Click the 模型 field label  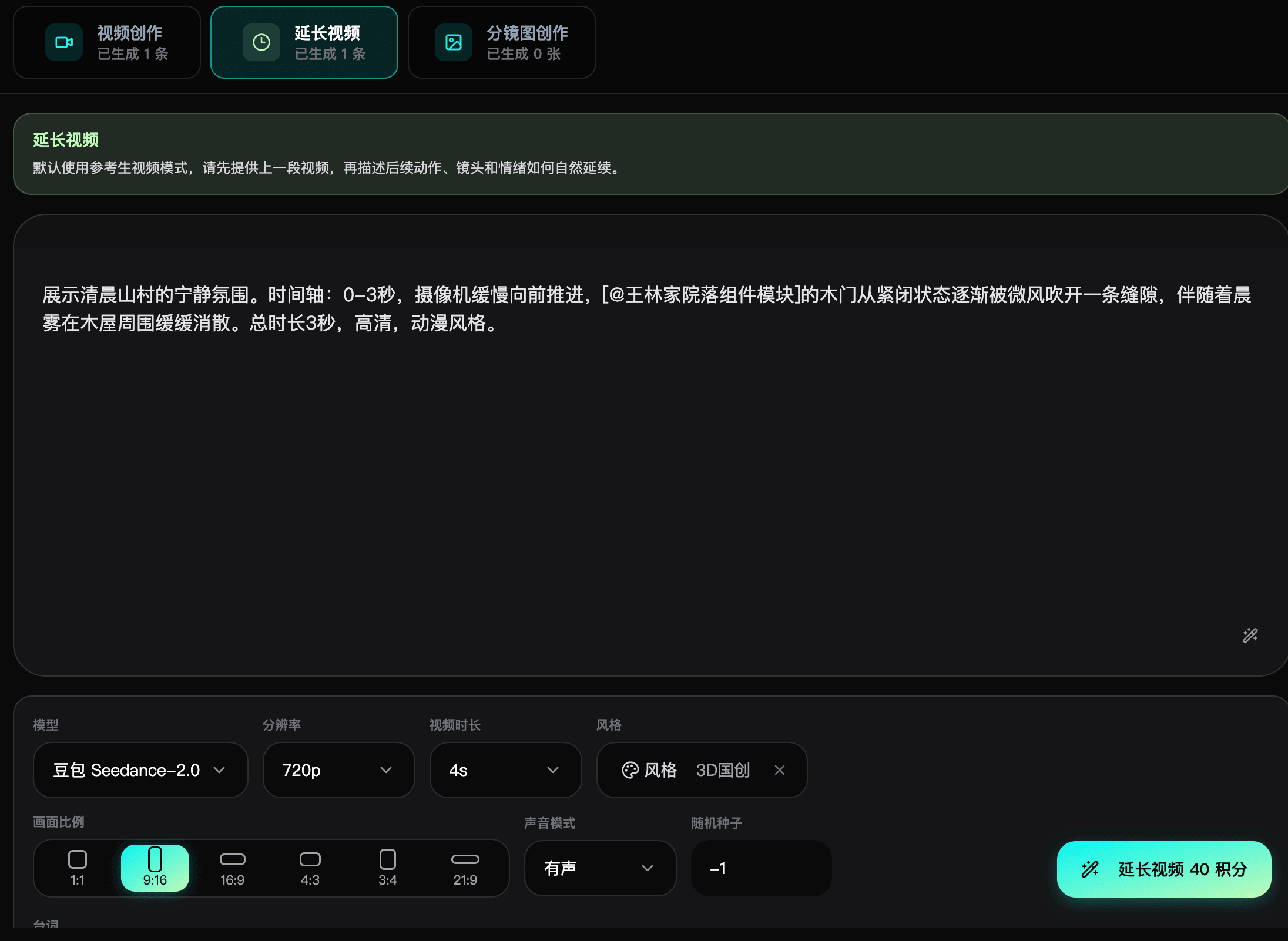(46, 725)
